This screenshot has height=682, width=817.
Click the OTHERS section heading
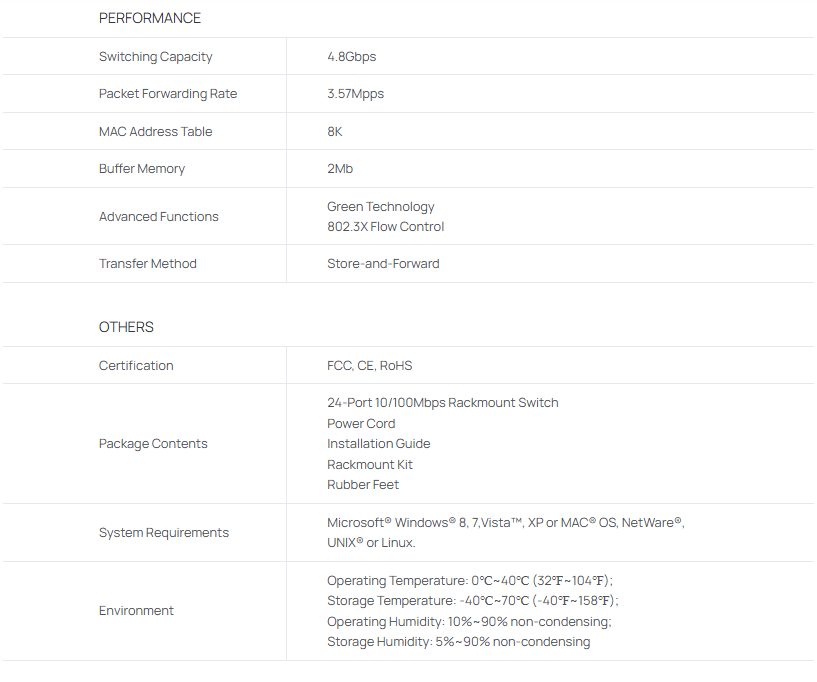tap(126, 327)
